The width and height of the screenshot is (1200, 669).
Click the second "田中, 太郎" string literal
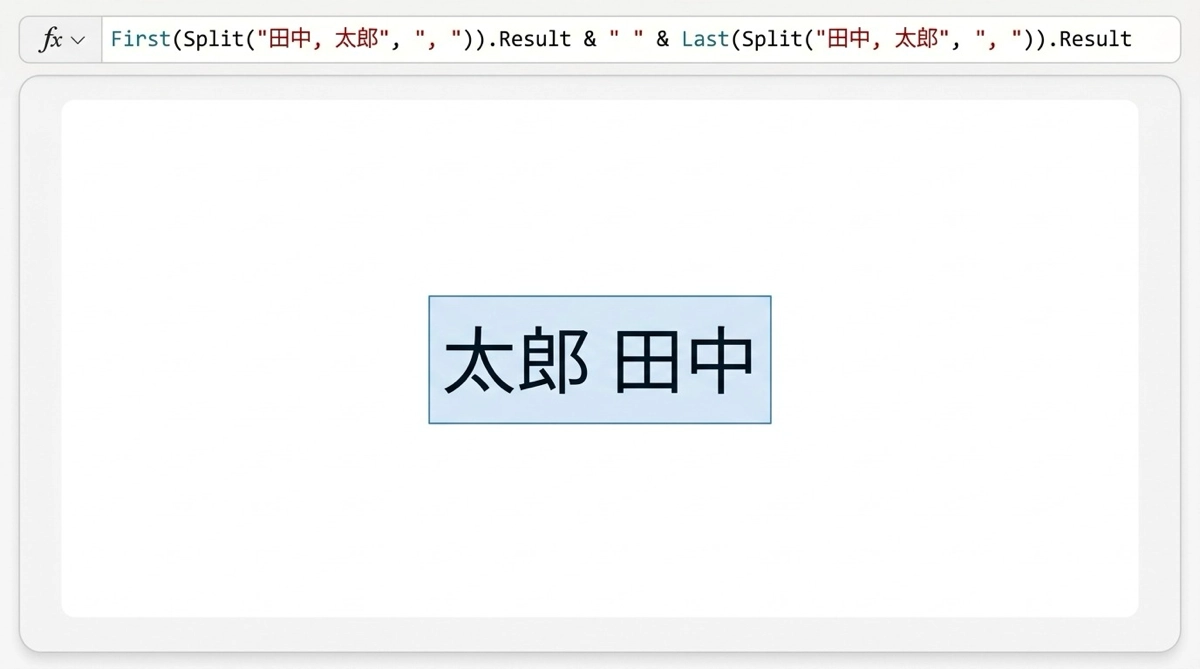tap(882, 40)
